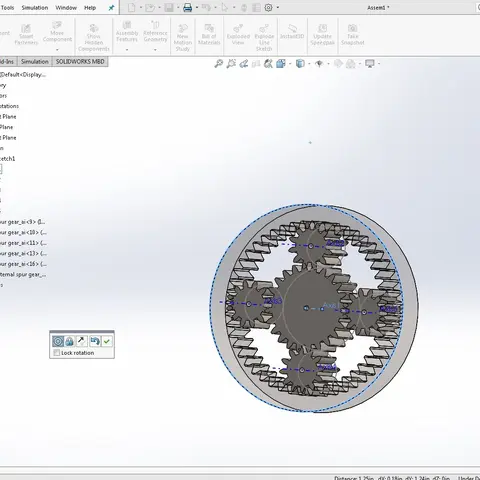The height and width of the screenshot is (480, 480).
Task: Select spur gear_ai<9> in tree
Action: click(x=23, y=222)
